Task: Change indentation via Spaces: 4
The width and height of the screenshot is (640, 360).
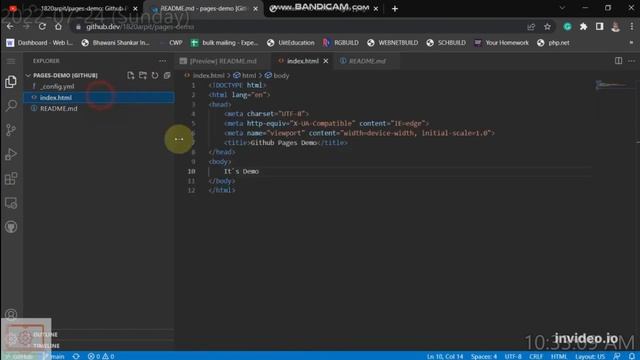Action: [484, 356]
